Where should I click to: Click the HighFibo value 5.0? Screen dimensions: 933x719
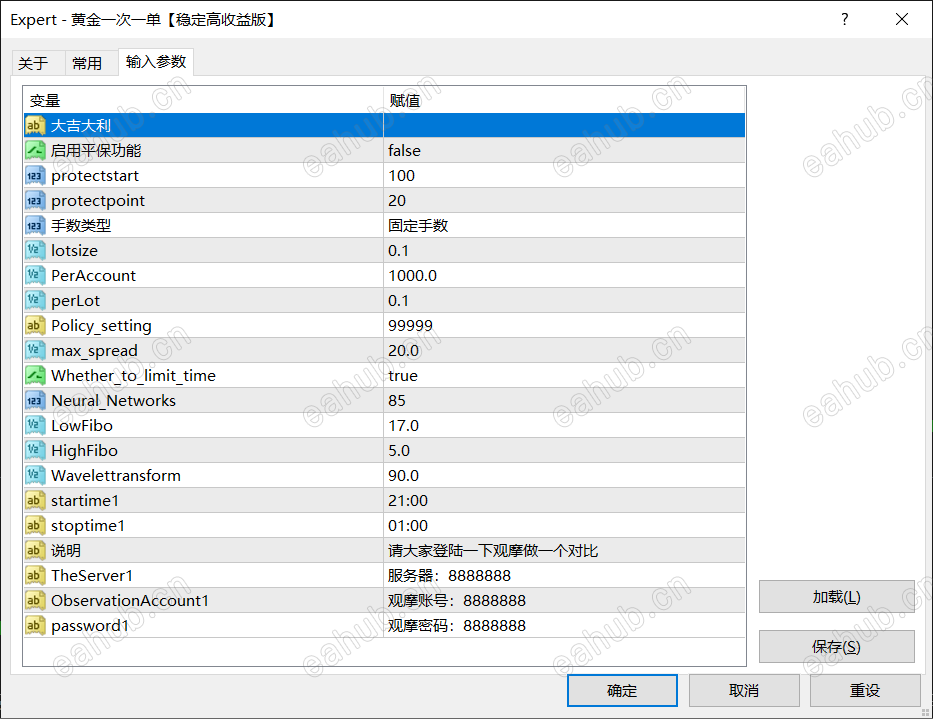pos(399,451)
